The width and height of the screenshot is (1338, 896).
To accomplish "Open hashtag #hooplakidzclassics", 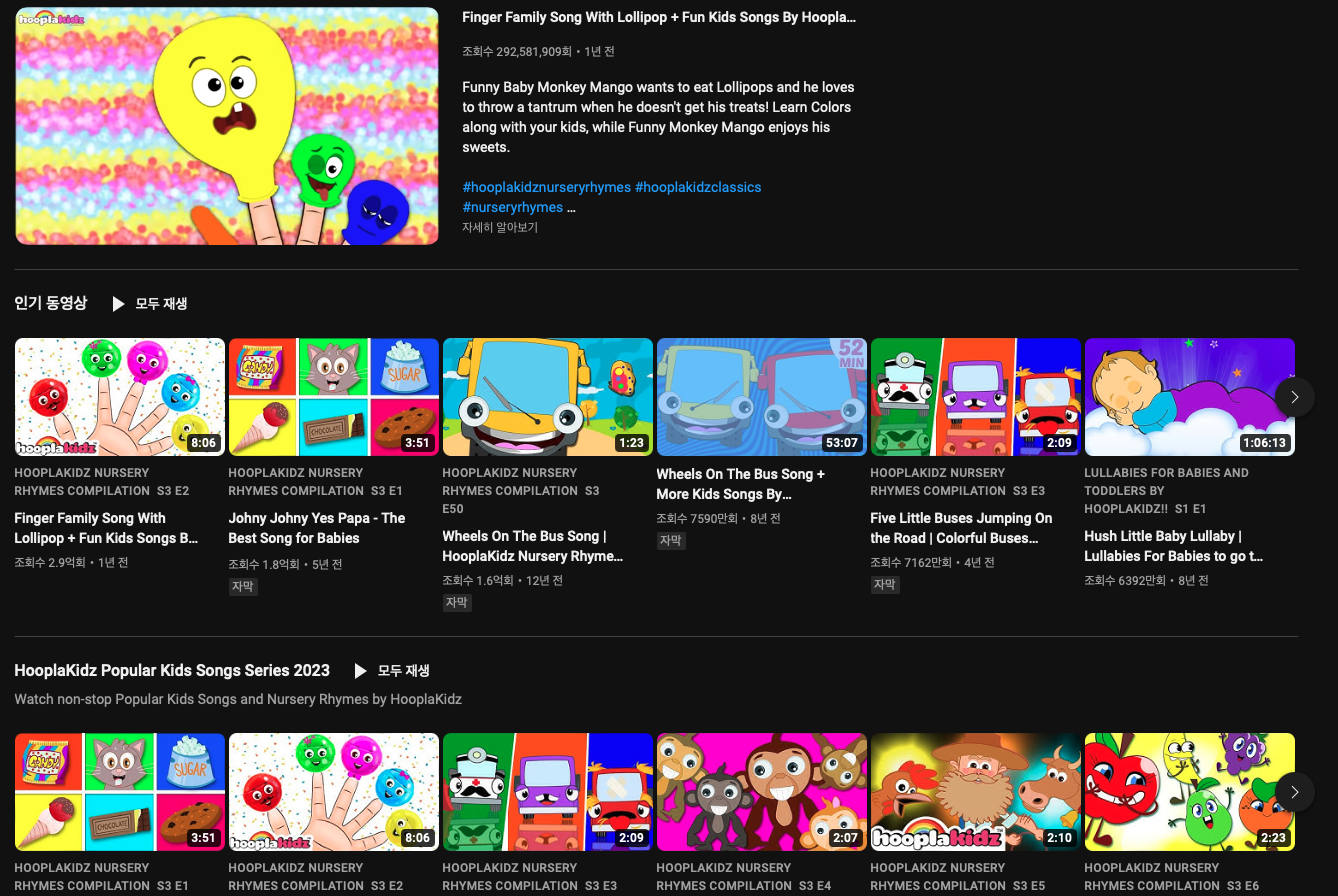I will click(x=698, y=187).
